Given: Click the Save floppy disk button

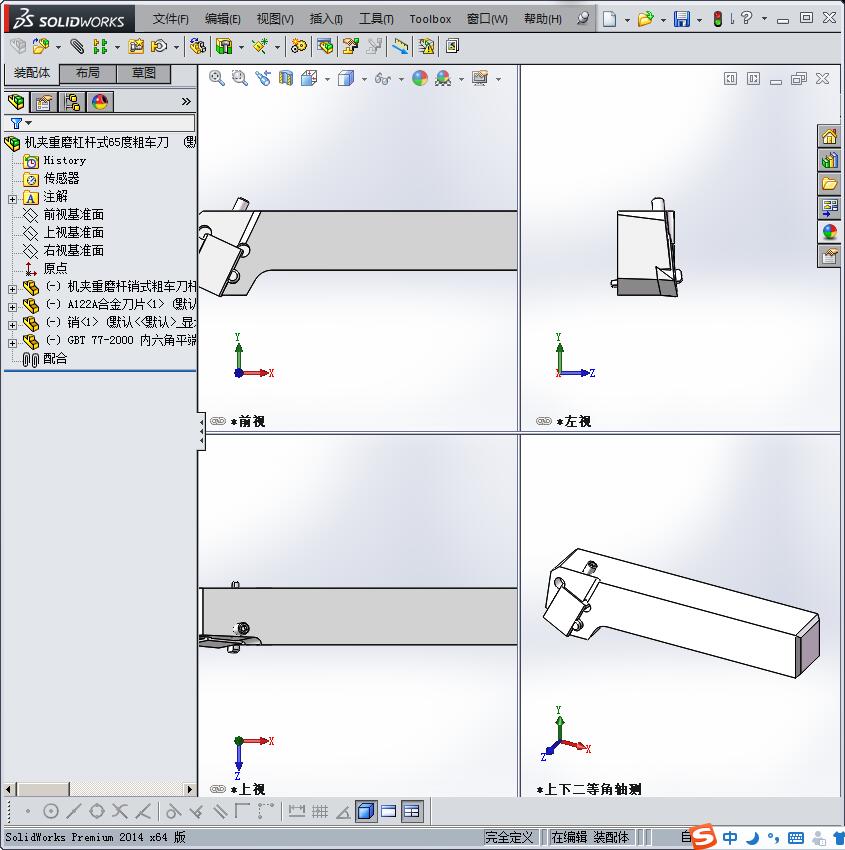Looking at the screenshot, I should pos(681,19).
